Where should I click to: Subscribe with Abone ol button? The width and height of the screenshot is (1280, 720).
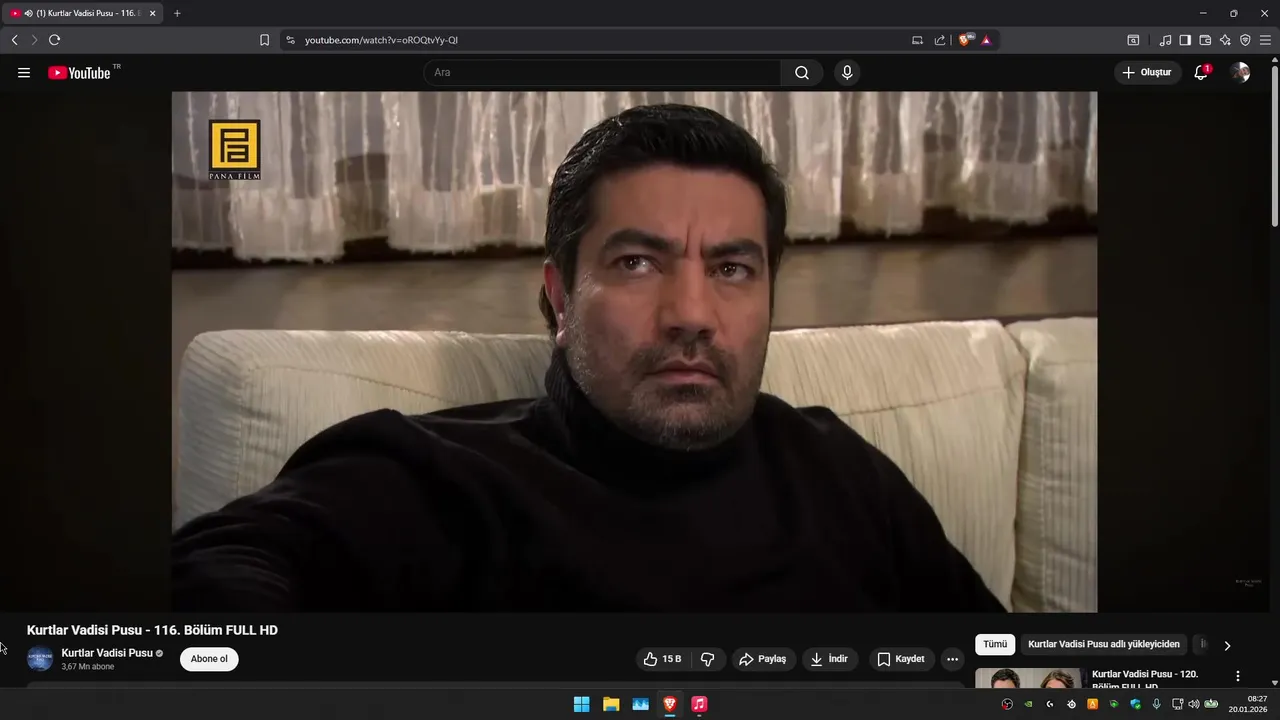coord(209,659)
